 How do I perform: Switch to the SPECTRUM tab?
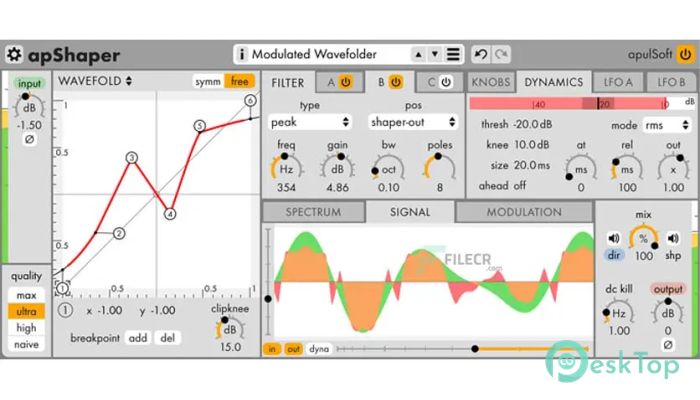313,212
